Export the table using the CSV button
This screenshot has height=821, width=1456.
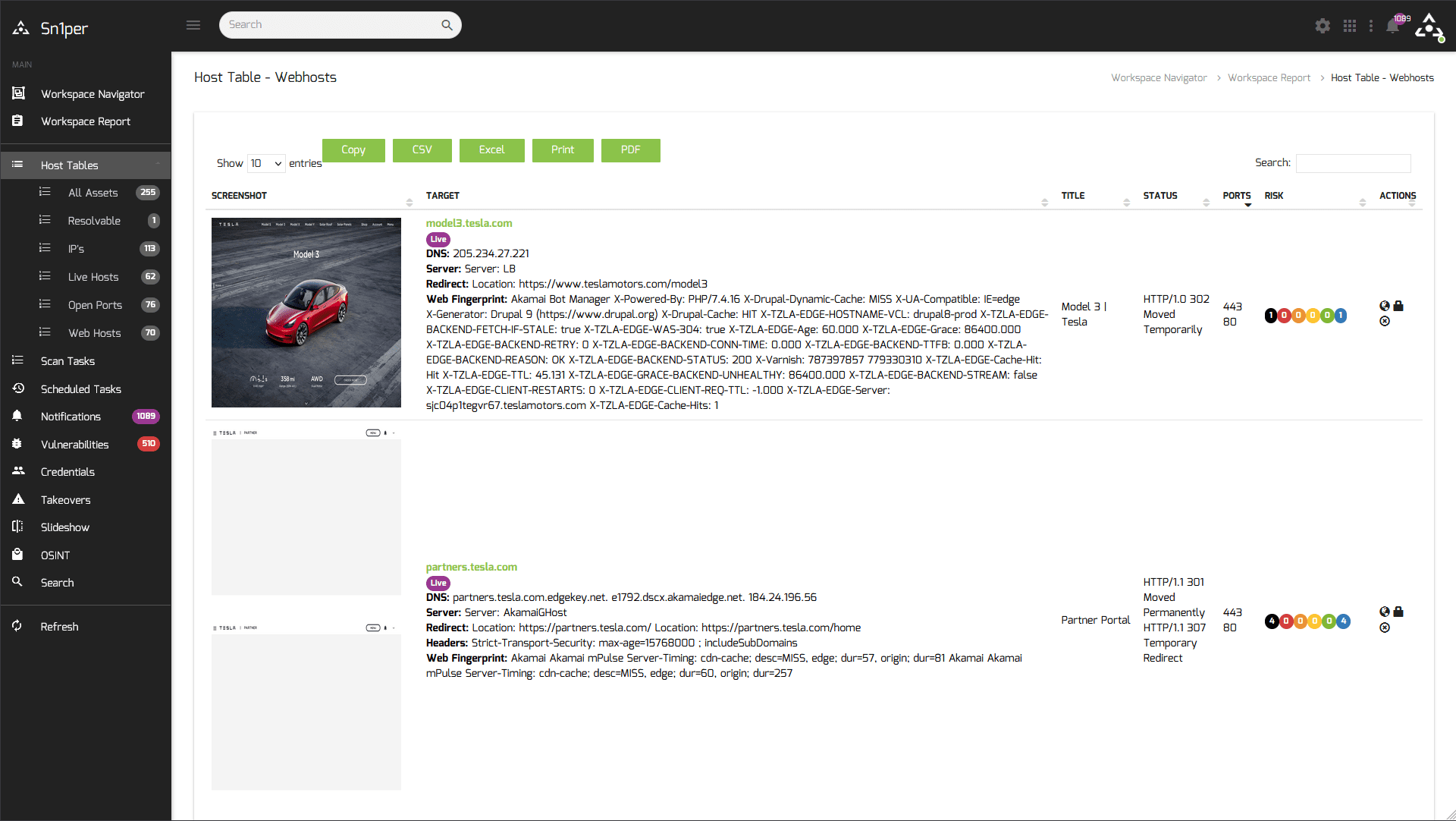point(422,149)
